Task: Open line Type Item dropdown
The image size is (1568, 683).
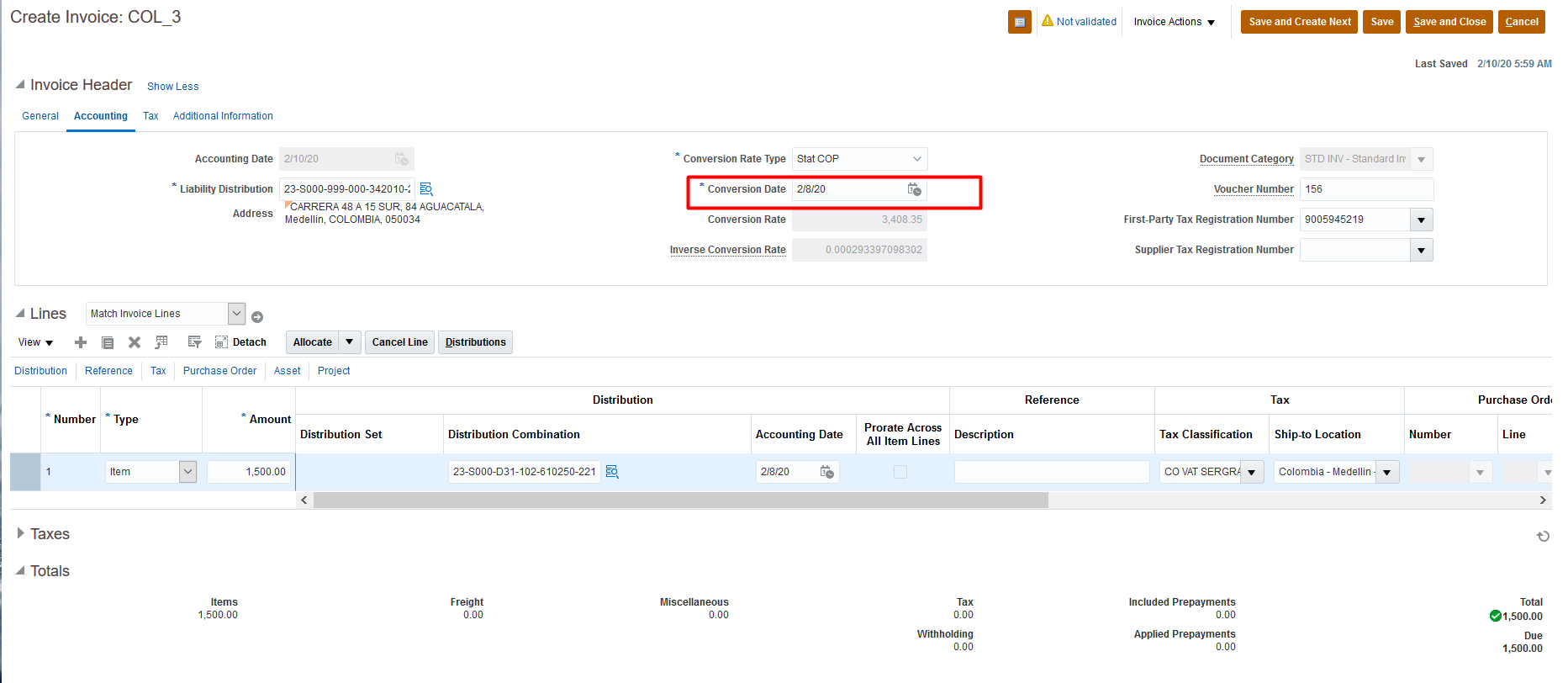Action: pyautogui.click(x=187, y=472)
